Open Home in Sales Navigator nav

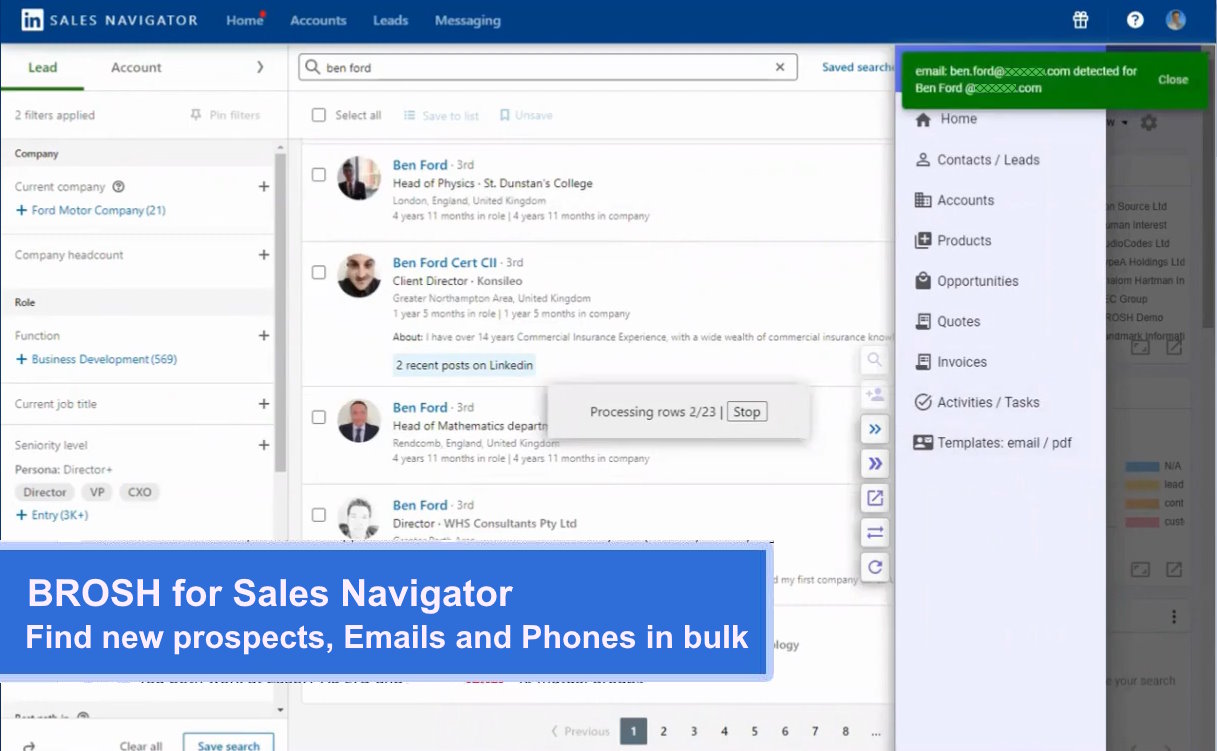click(x=244, y=20)
